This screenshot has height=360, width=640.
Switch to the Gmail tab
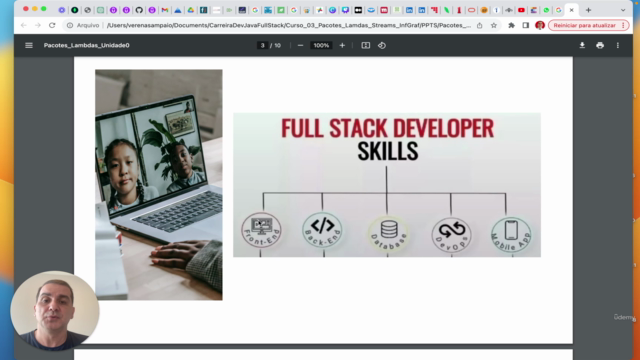click(x=165, y=10)
